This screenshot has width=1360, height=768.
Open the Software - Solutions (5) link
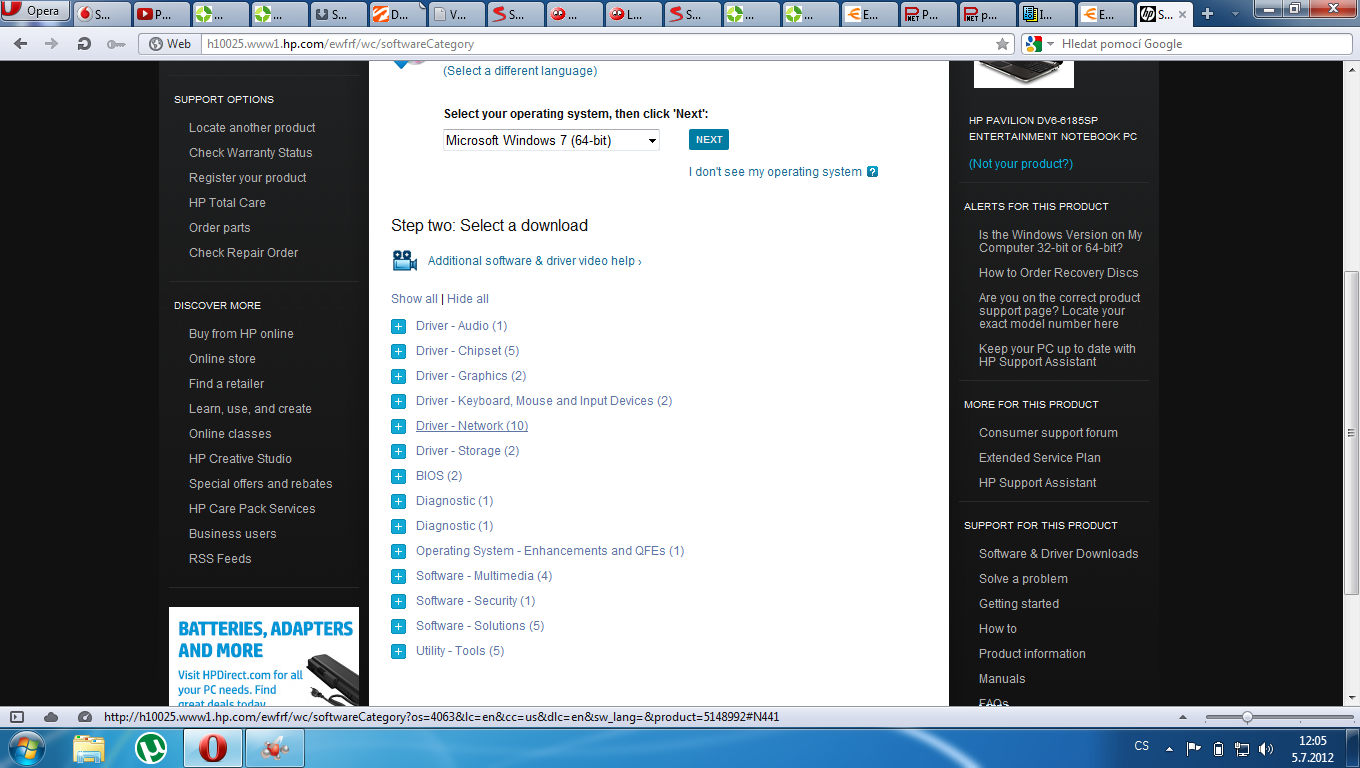click(x=480, y=626)
